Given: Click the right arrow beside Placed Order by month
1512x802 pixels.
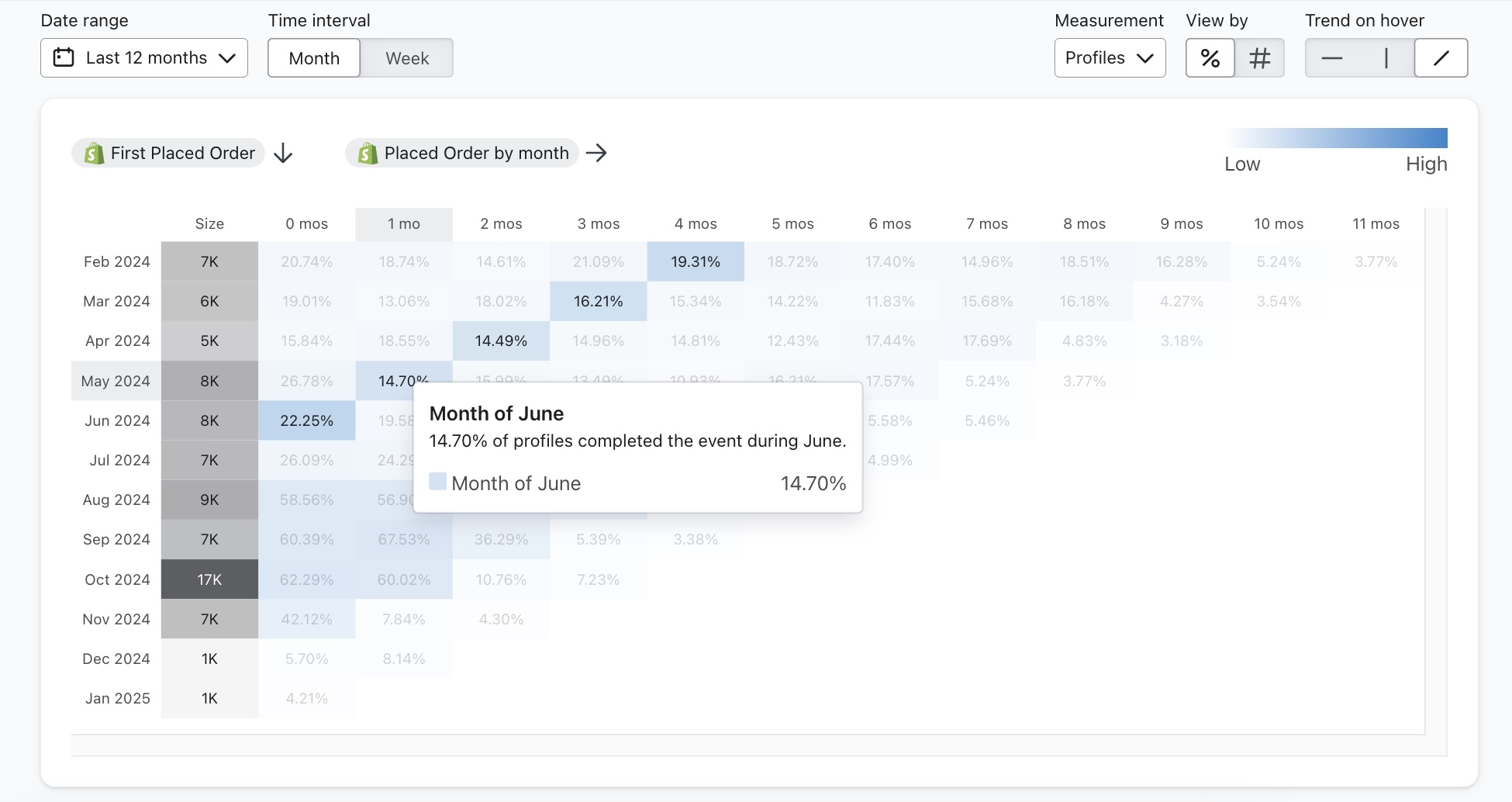Looking at the screenshot, I should [x=596, y=154].
